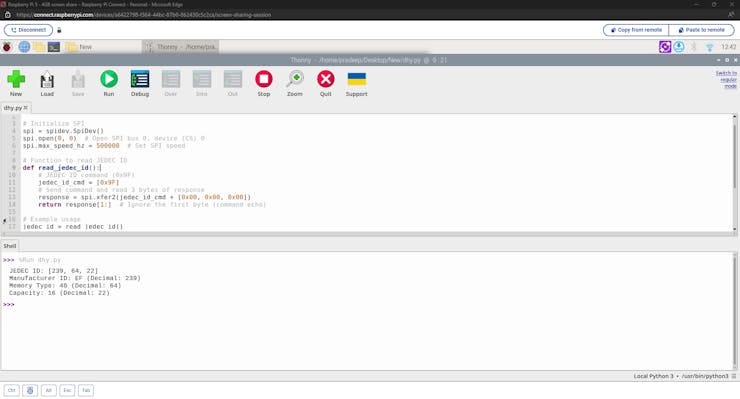
Task: Select the Shell tab
Action: click(9, 246)
